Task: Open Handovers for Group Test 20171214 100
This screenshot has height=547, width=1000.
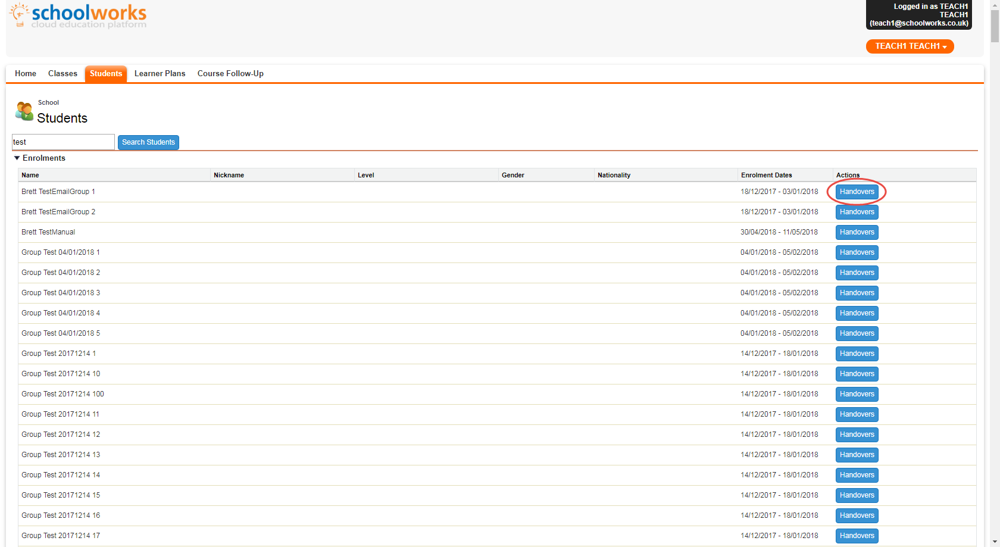Action: 857,394
